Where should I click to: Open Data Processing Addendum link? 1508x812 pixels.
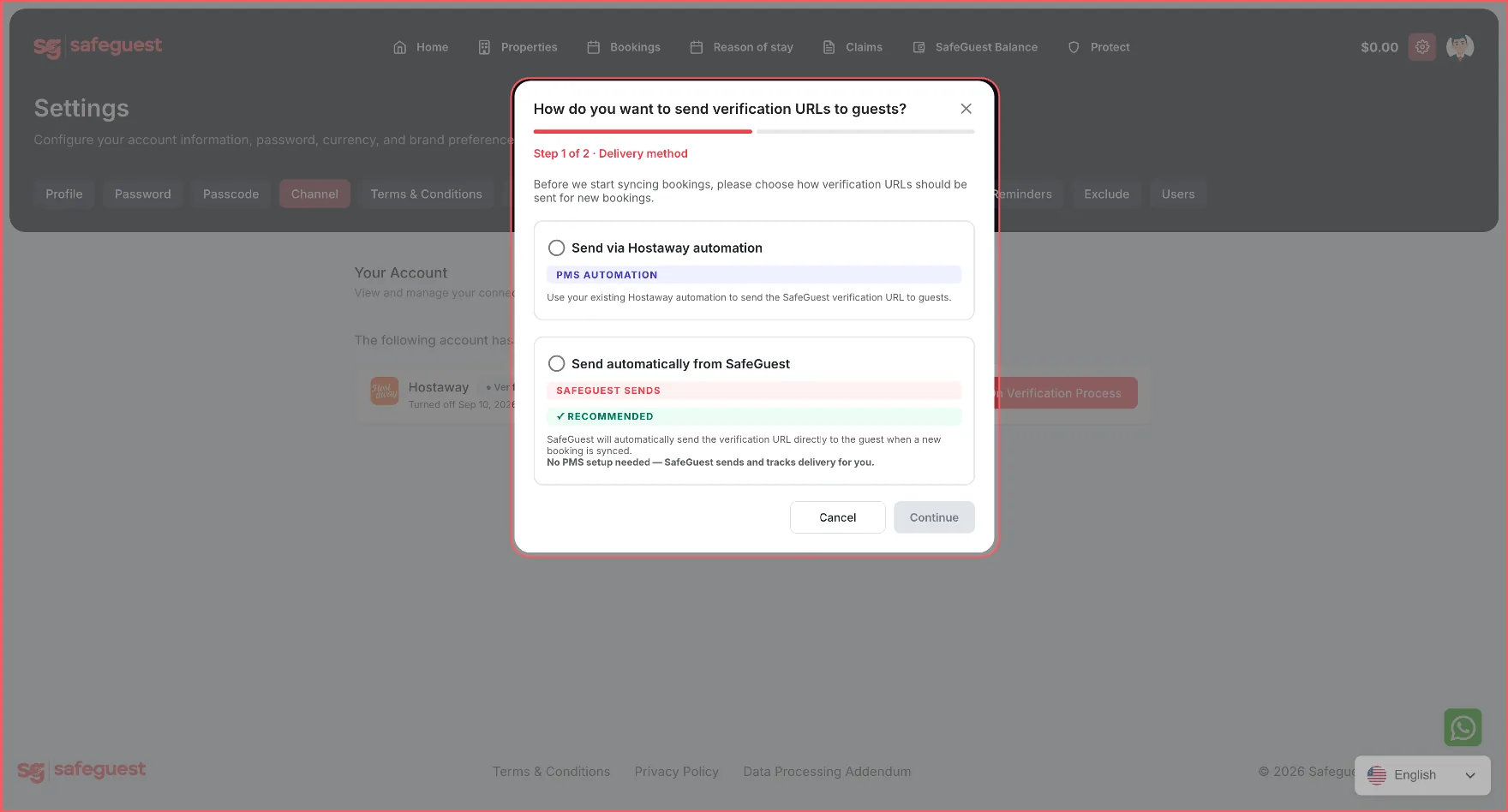coord(828,772)
